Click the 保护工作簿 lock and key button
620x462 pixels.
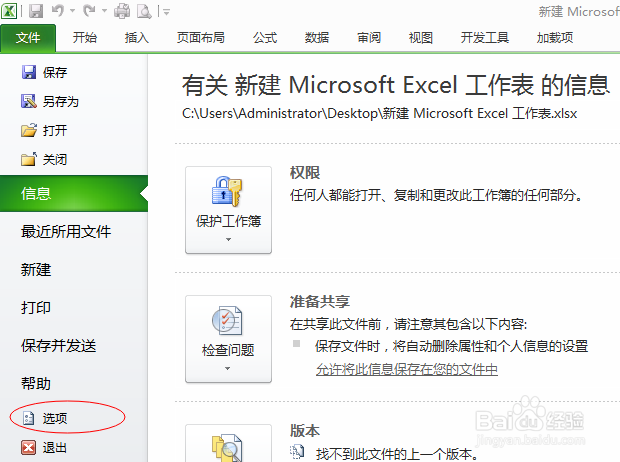(x=229, y=210)
